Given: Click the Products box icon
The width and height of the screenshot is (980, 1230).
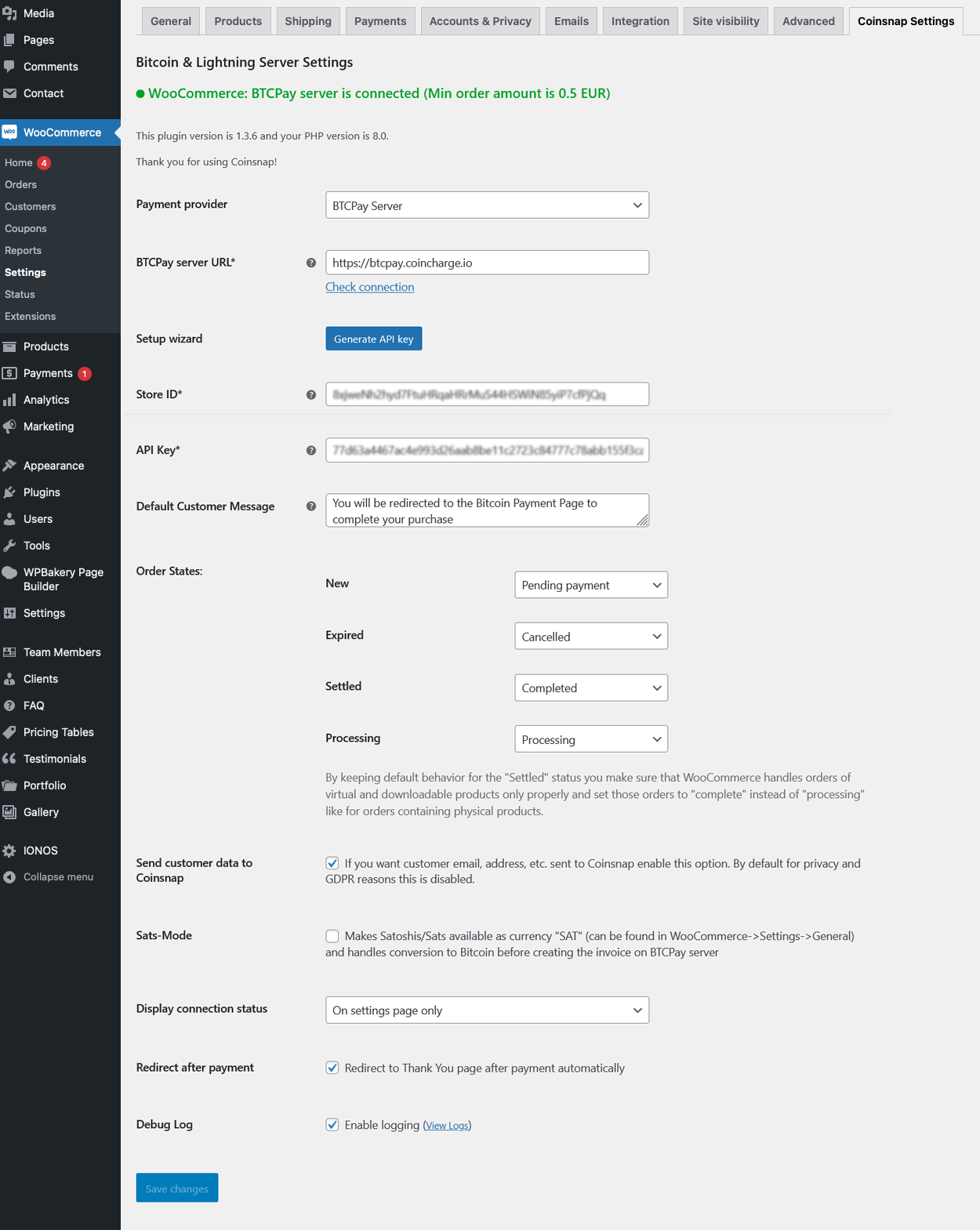Looking at the screenshot, I should click(9, 347).
